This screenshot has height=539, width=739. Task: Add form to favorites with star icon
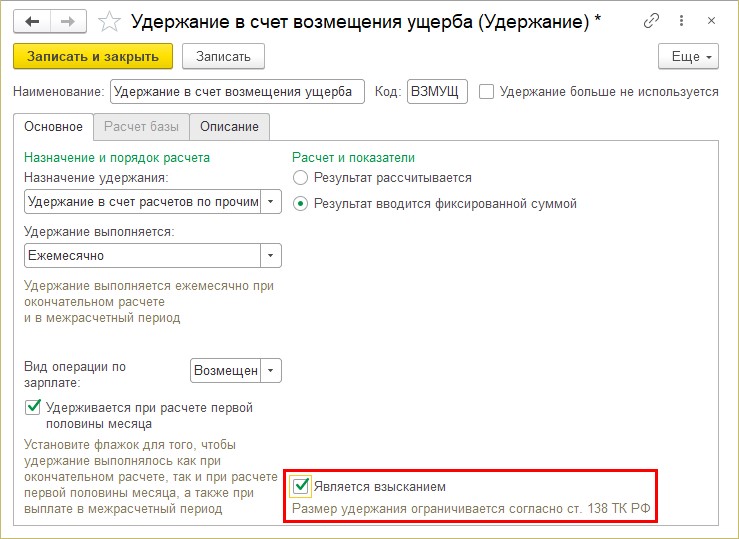tap(111, 21)
